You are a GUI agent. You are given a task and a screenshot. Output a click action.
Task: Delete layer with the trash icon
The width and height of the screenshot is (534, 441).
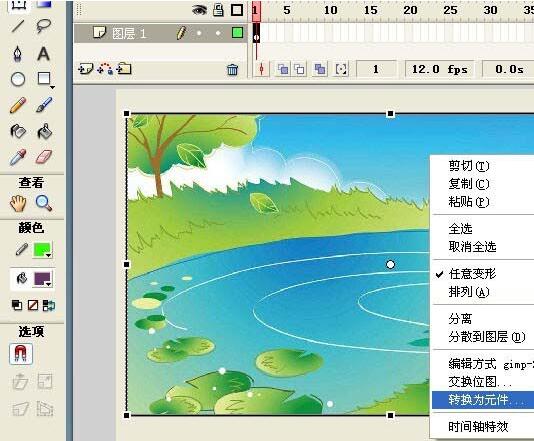point(232,69)
